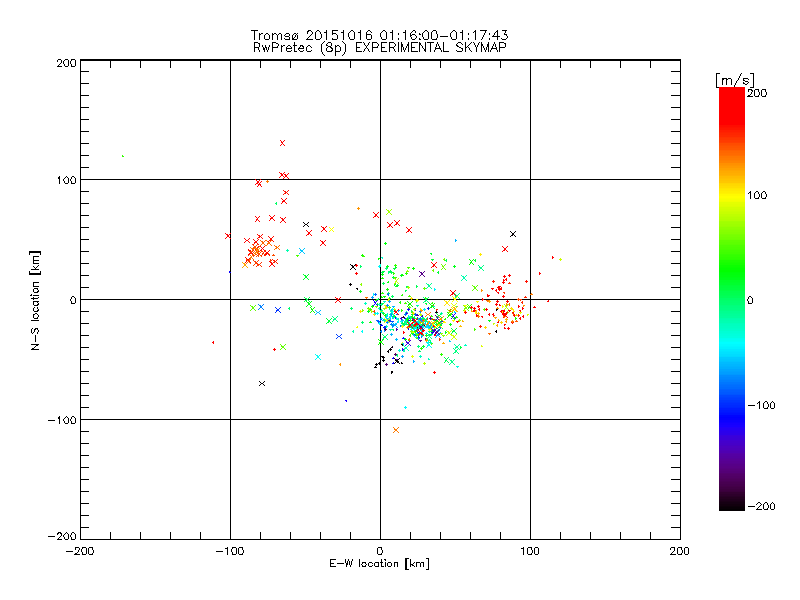800x600 pixels.
Task: Click the x-axis tick label '-200'
Action: coord(80,551)
